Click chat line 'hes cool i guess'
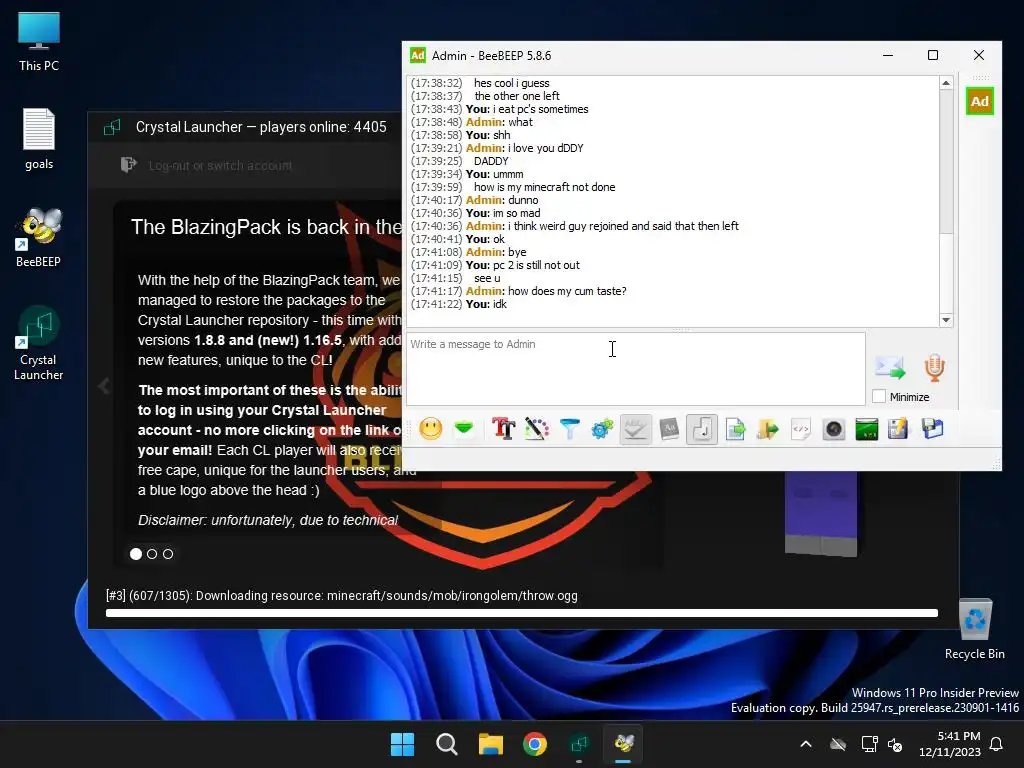The height and width of the screenshot is (768, 1024). tap(511, 83)
